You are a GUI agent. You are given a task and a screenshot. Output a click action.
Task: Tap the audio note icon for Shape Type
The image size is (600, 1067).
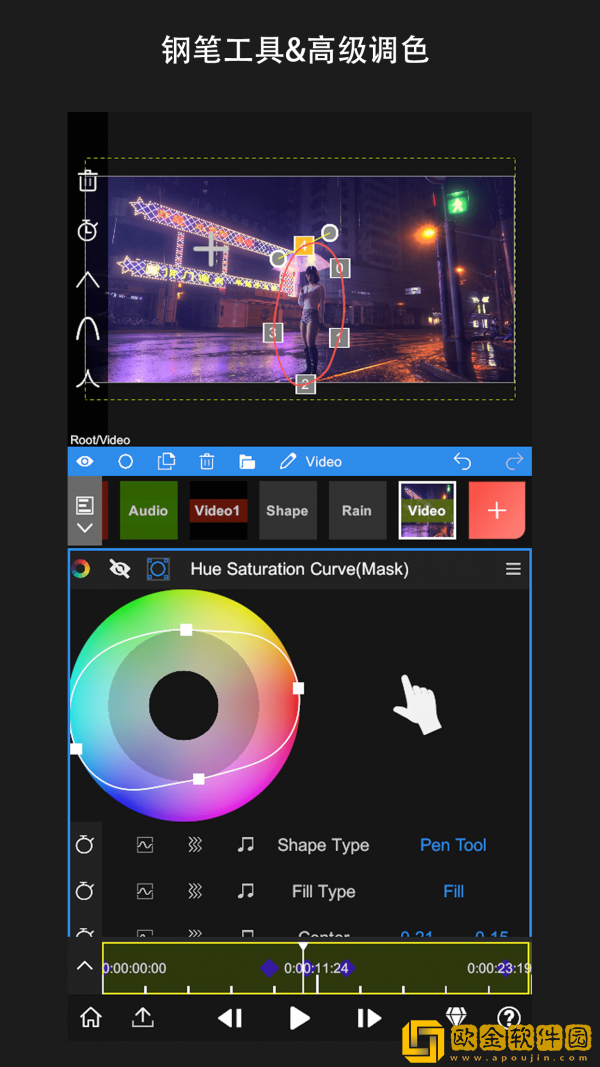245,844
